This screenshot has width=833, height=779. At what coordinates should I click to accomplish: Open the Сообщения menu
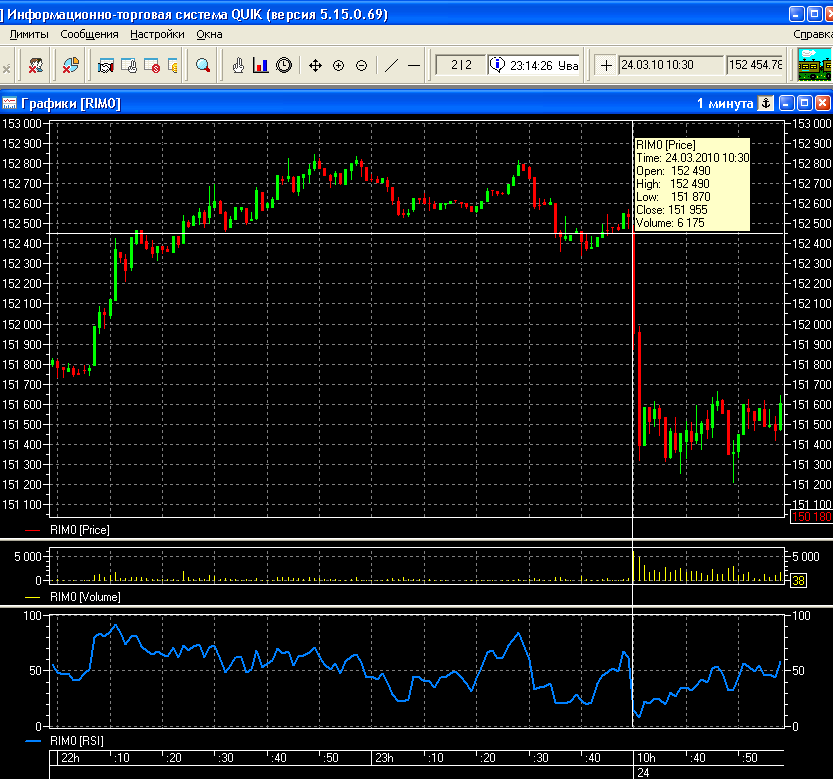click(x=88, y=34)
